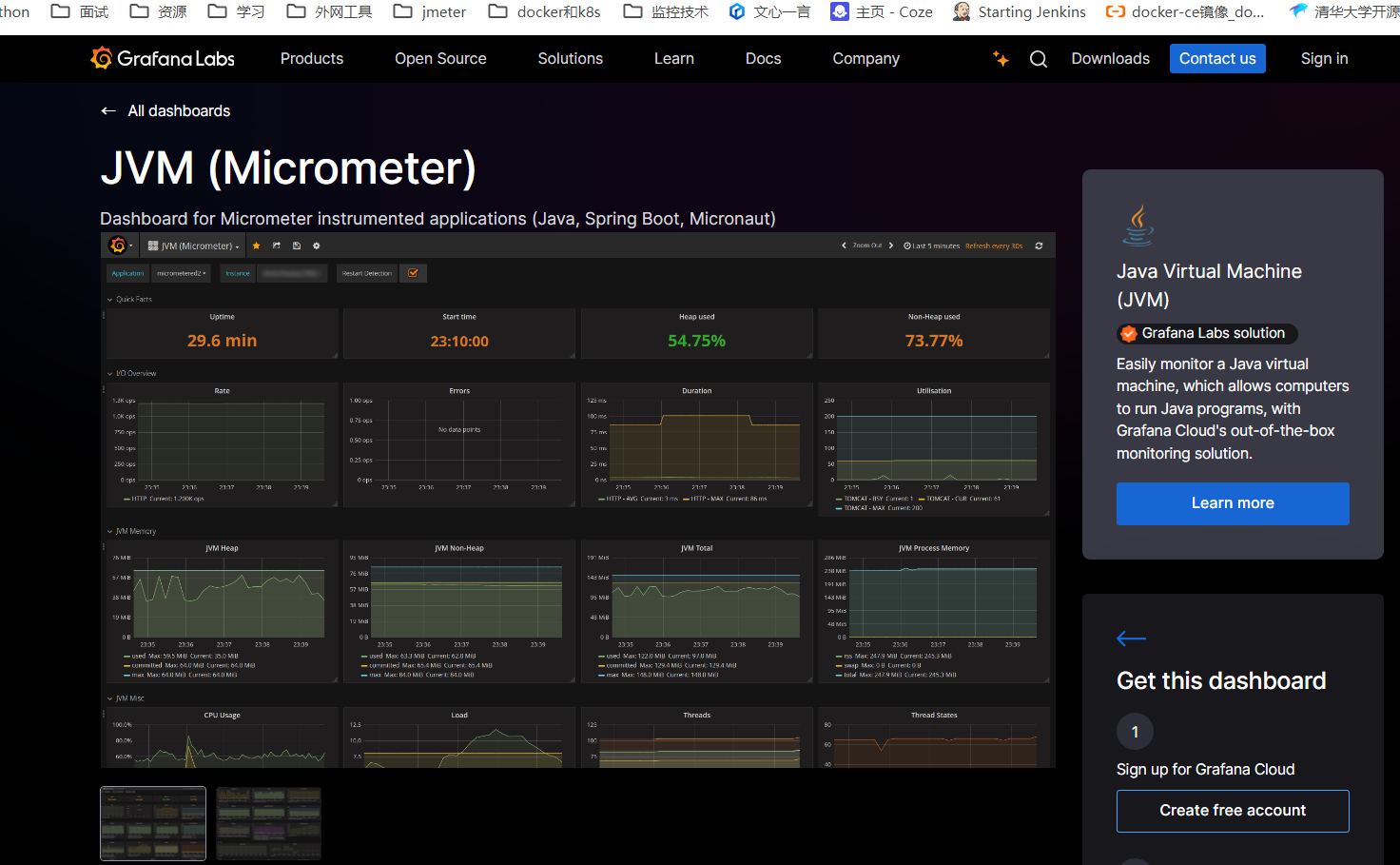1400x865 pixels.
Task: Open the 主页 - Coze bookmark
Action: (x=882, y=11)
